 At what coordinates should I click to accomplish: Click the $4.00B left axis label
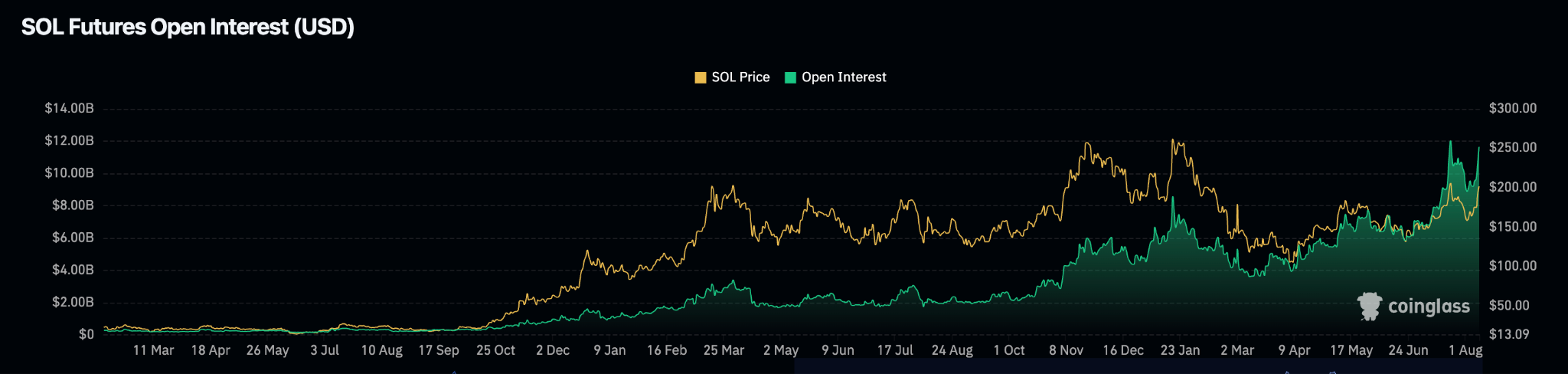(73, 270)
